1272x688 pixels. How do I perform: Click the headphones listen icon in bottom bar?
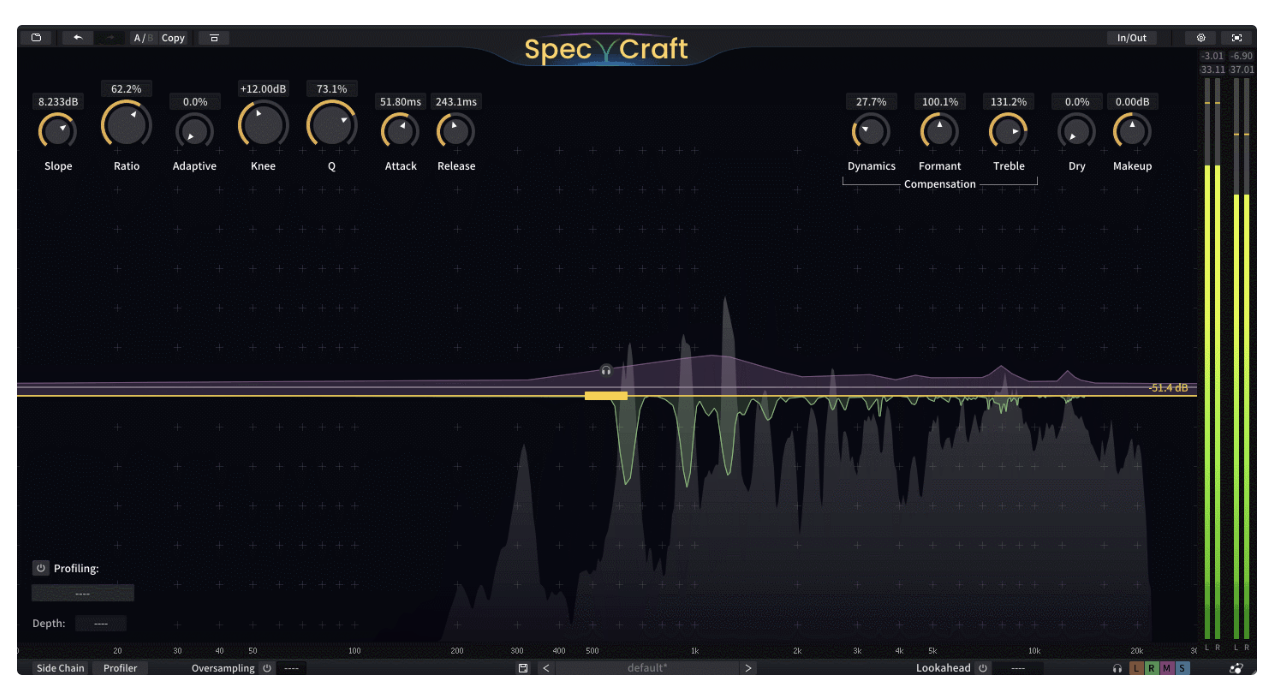(x=1117, y=668)
